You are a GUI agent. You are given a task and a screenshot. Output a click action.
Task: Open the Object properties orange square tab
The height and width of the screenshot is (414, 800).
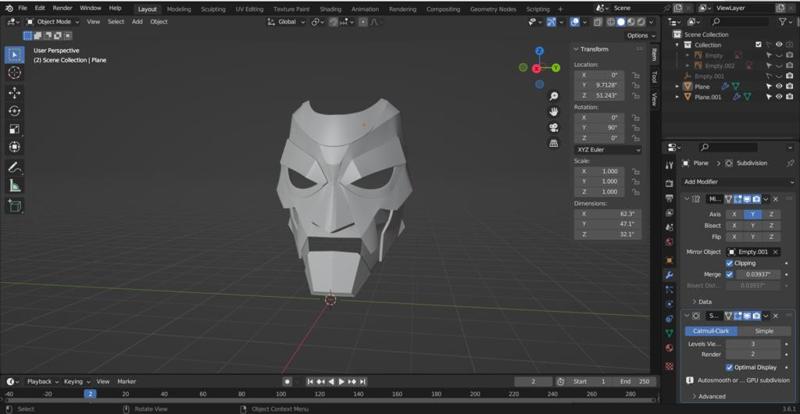tap(669, 260)
